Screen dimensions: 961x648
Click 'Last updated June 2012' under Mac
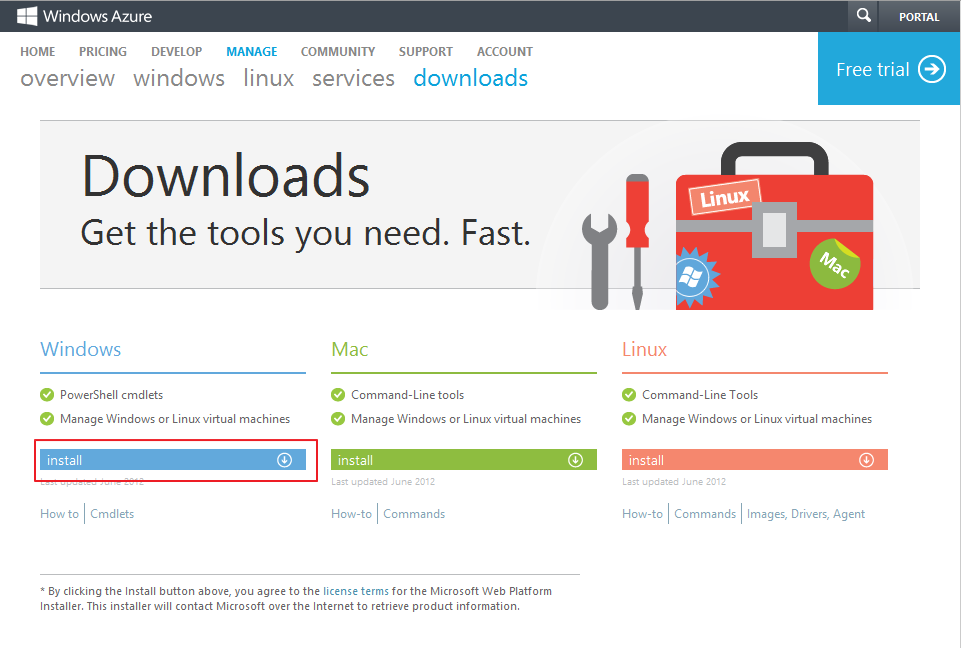[383, 482]
